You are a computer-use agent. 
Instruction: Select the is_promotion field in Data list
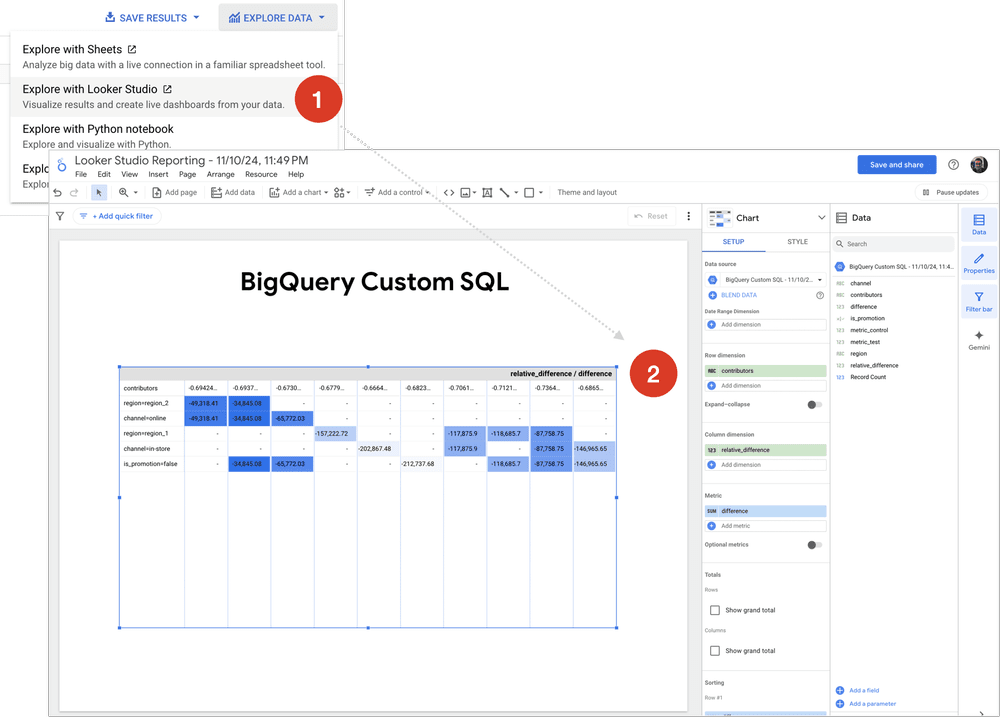[867, 318]
